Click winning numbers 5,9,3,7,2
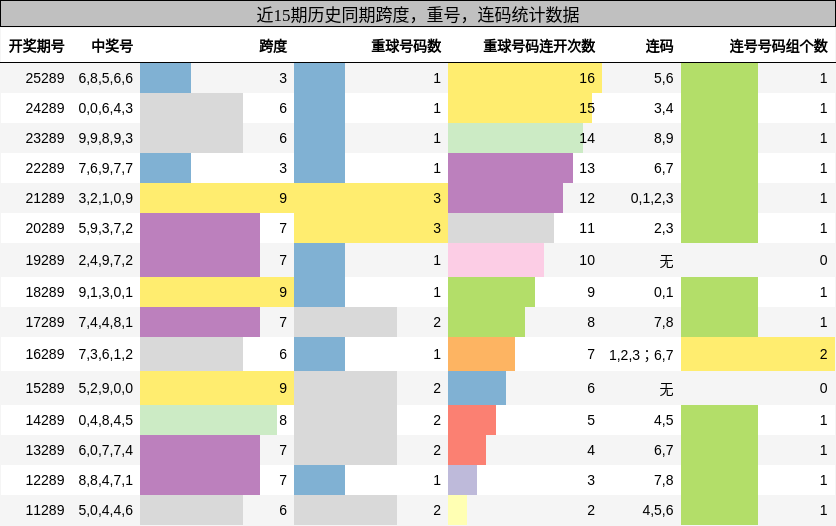836x526 pixels. pyautogui.click(x=106, y=228)
